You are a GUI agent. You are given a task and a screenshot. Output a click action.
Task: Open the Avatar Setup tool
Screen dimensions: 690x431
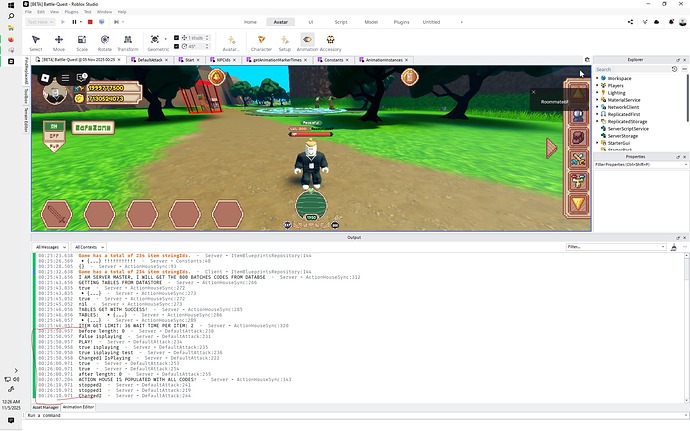click(285, 43)
